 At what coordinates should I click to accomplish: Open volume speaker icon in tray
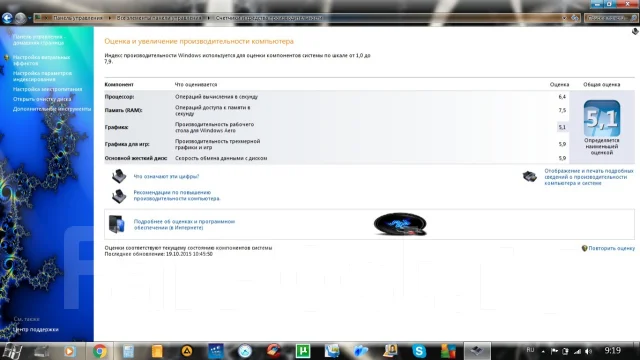tap(589, 351)
